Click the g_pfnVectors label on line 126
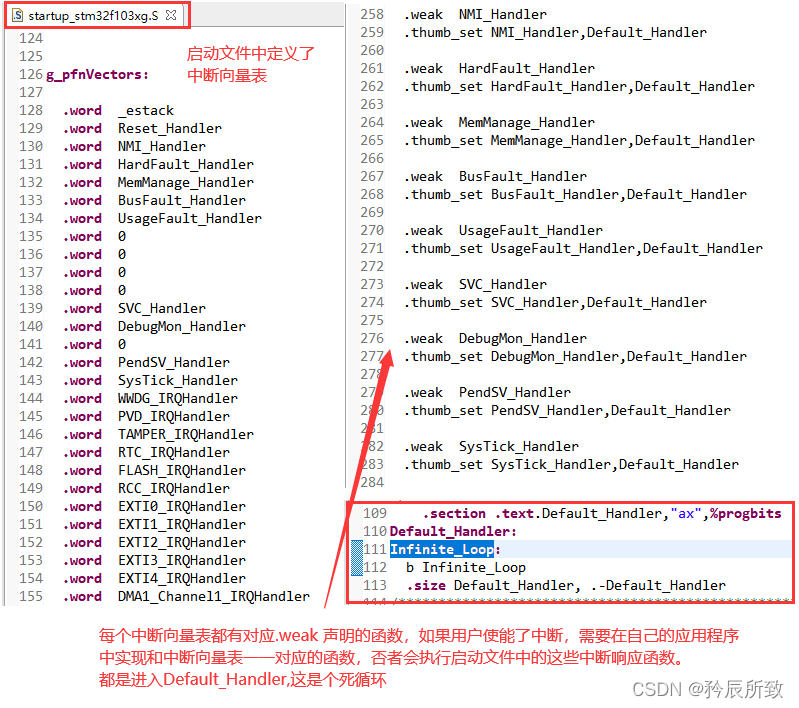Image resolution: width=799 pixels, height=708 pixels. [x=97, y=75]
